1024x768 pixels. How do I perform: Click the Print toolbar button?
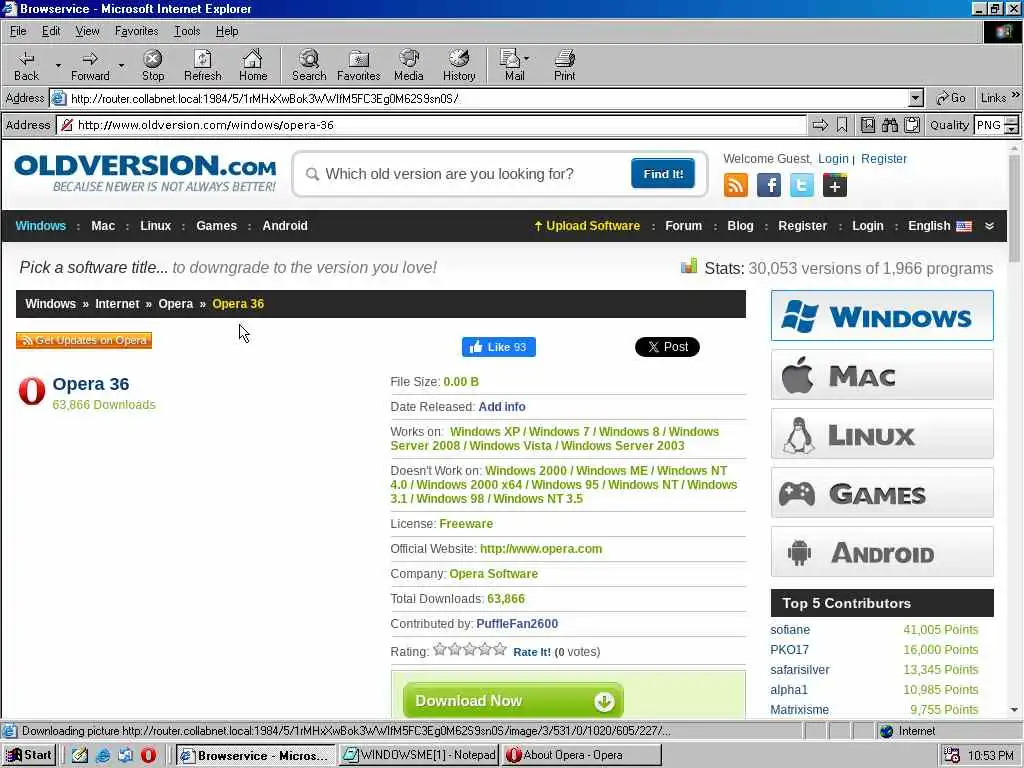coord(564,65)
